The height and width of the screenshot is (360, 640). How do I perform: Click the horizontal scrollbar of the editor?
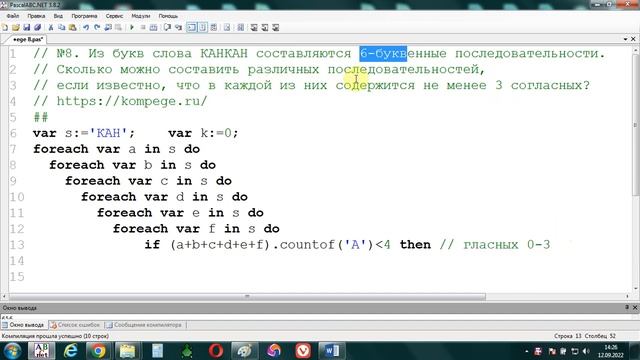click(x=247, y=297)
